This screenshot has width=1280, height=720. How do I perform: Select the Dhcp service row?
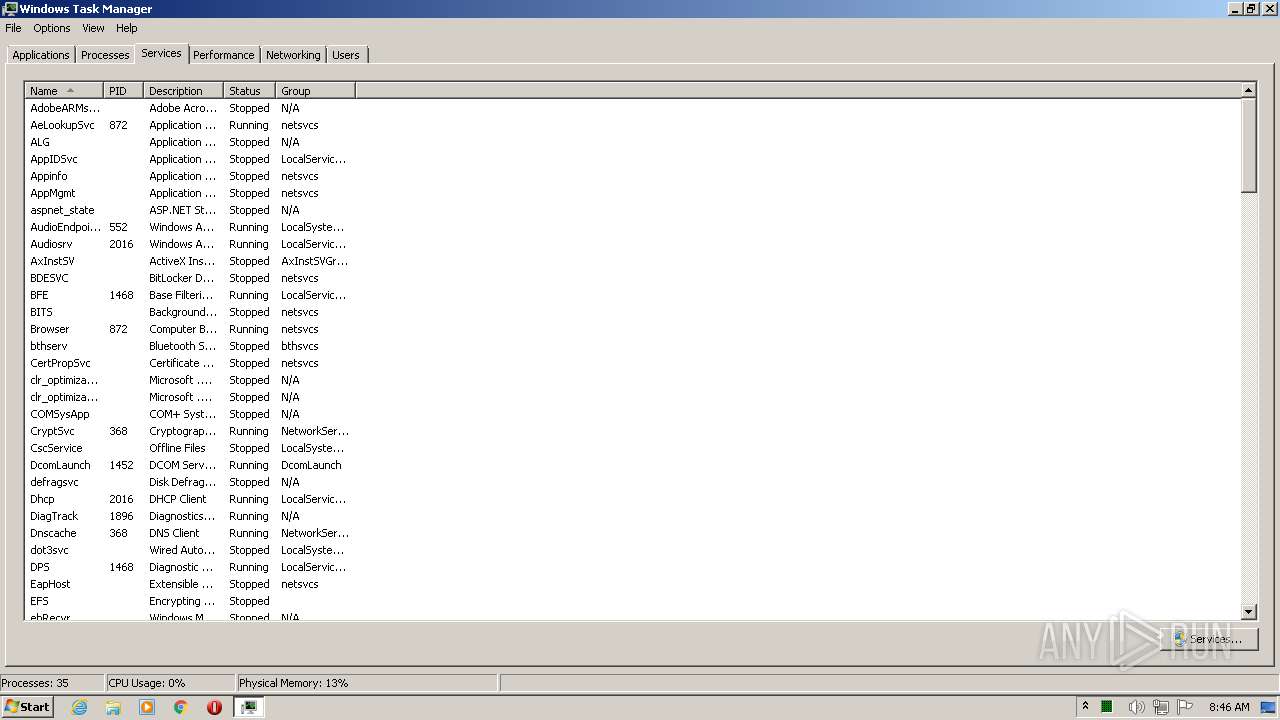coord(190,499)
